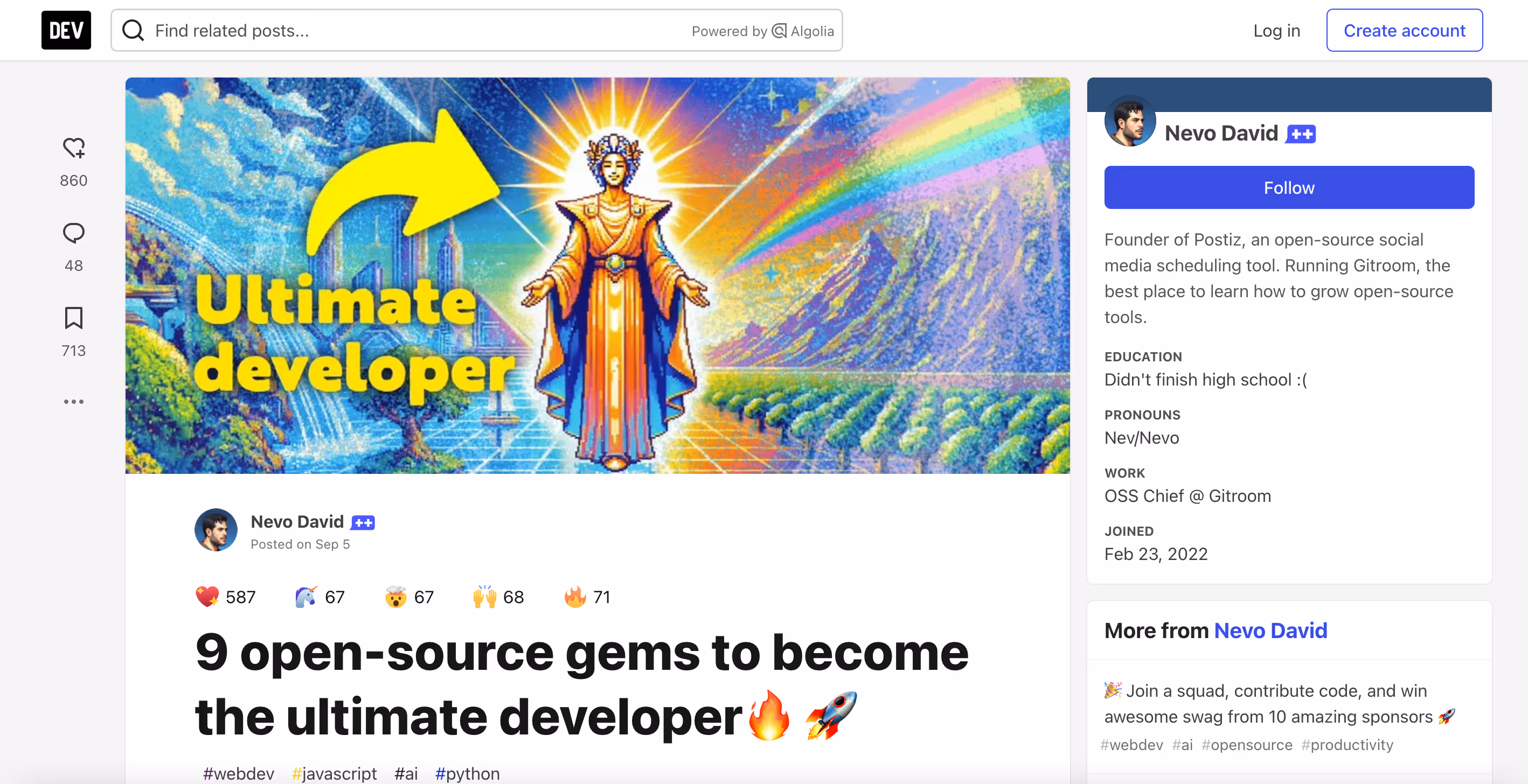
Task: Open Nevo David's avatar in sidebar card
Action: coord(1129,121)
